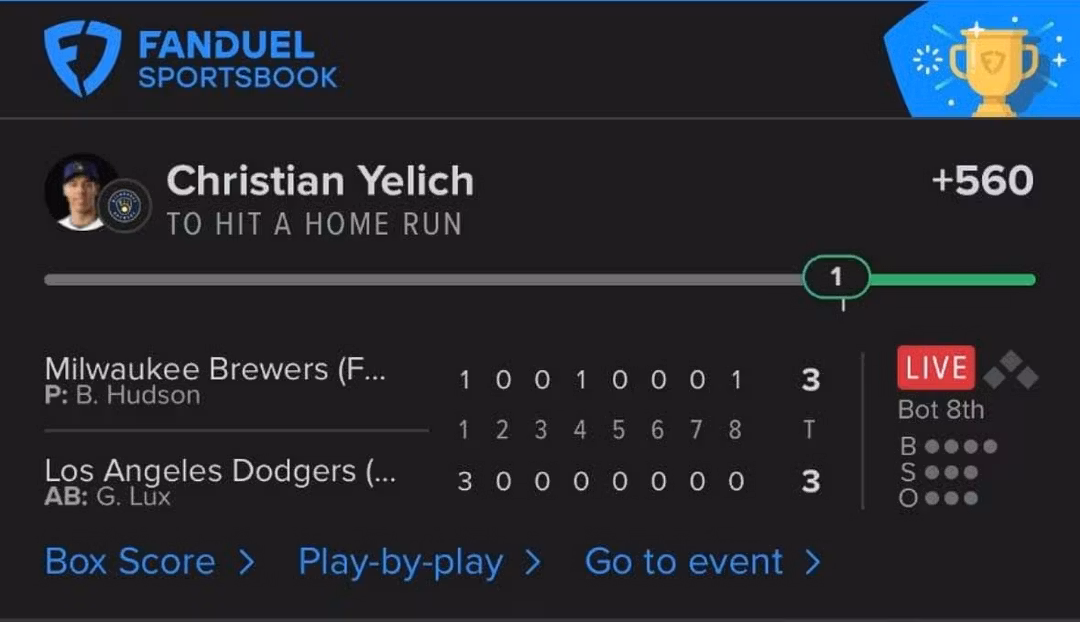The width and height of the screenshot is (1080, 622).
Task: Select the Milwaukee Brewers team row
Action: click(x=215, y=380)
